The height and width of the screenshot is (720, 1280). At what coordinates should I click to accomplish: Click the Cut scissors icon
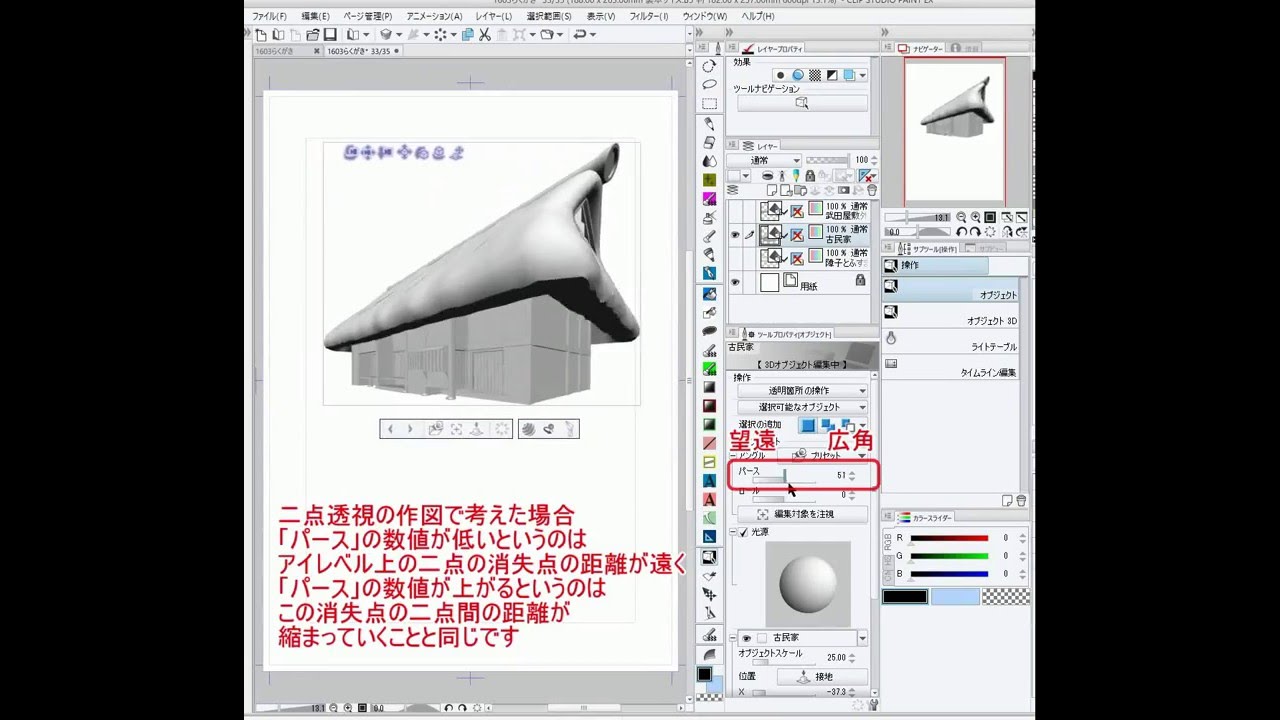(485, 35)
